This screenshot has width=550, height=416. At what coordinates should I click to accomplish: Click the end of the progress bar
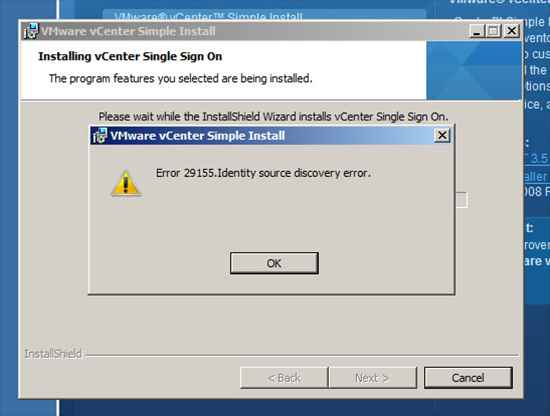click(462, 200)
